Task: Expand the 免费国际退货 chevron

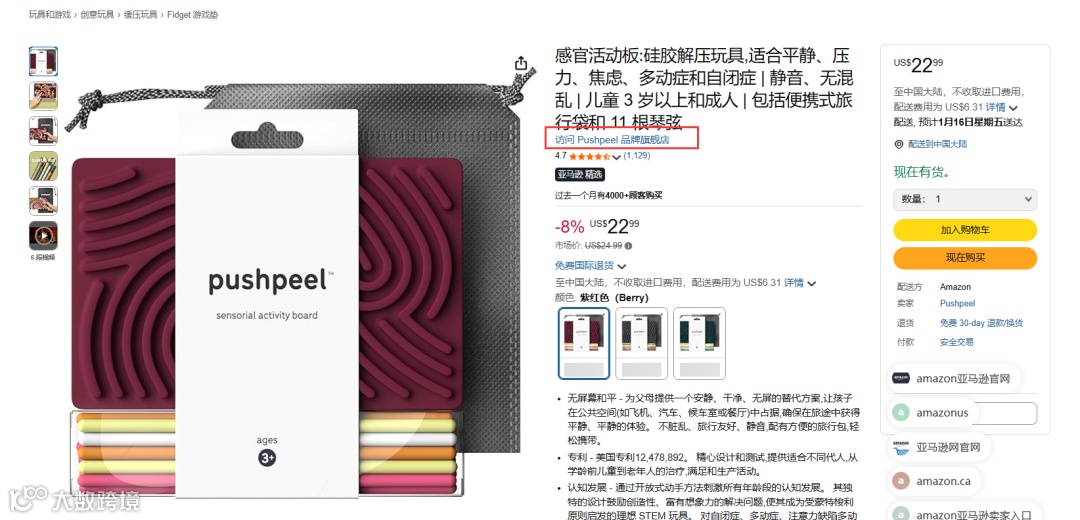Action: pyautogui.click(x=622, y=267)
